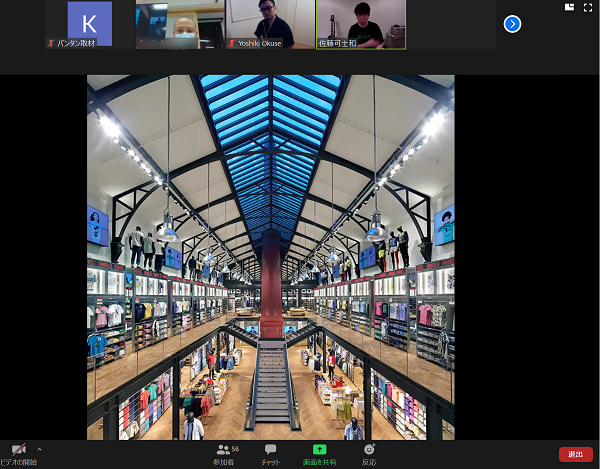Expand video options chevron beside camera

pyautogui.click(x=39, y=449)
